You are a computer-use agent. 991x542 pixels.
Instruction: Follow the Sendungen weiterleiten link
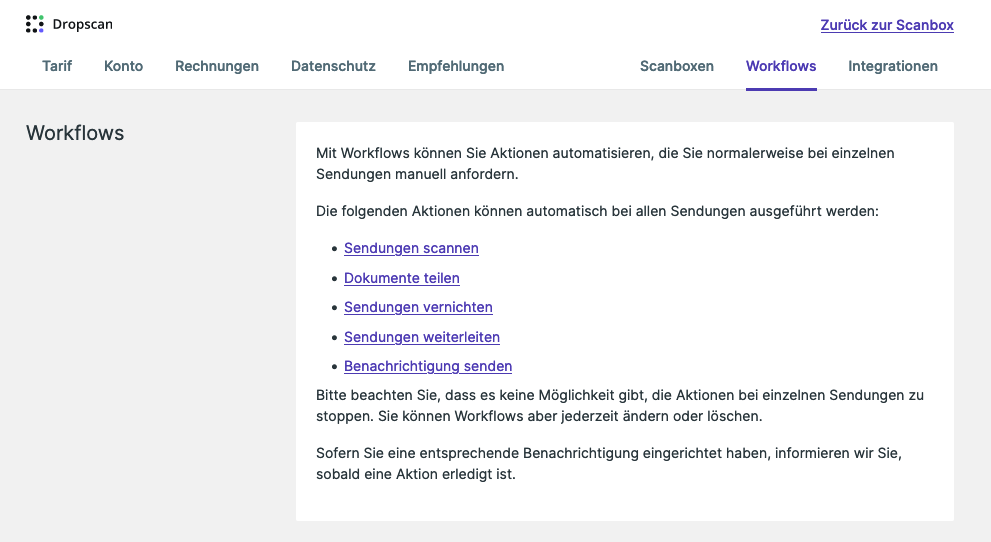pyautogui.click(x=422, y=337)
